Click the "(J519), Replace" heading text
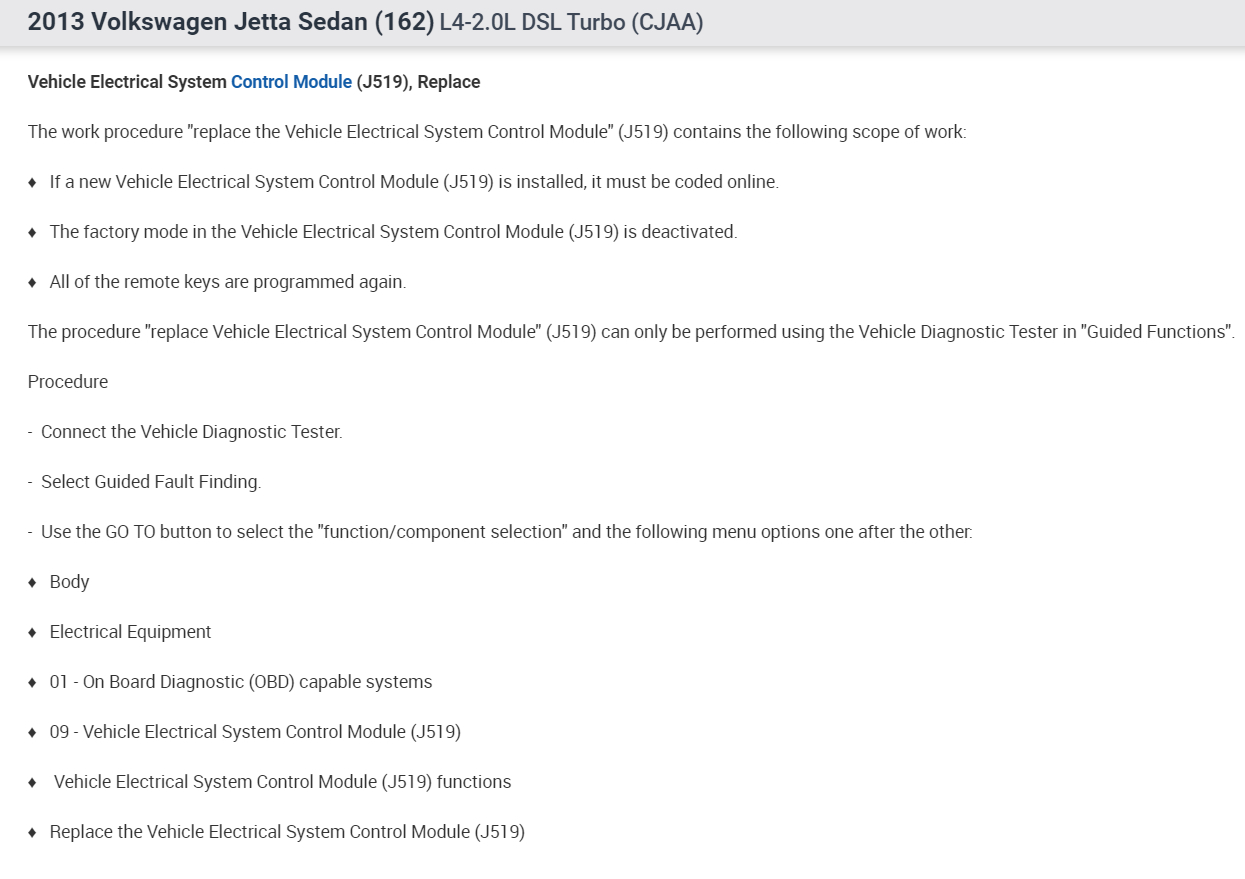 pos(418,82)
